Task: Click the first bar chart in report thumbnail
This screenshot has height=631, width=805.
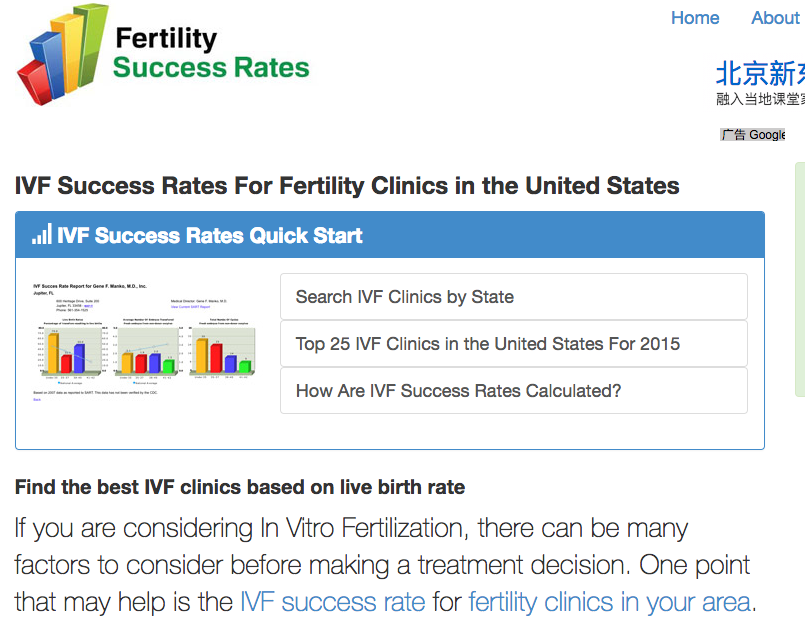Action: pos(71,349)
